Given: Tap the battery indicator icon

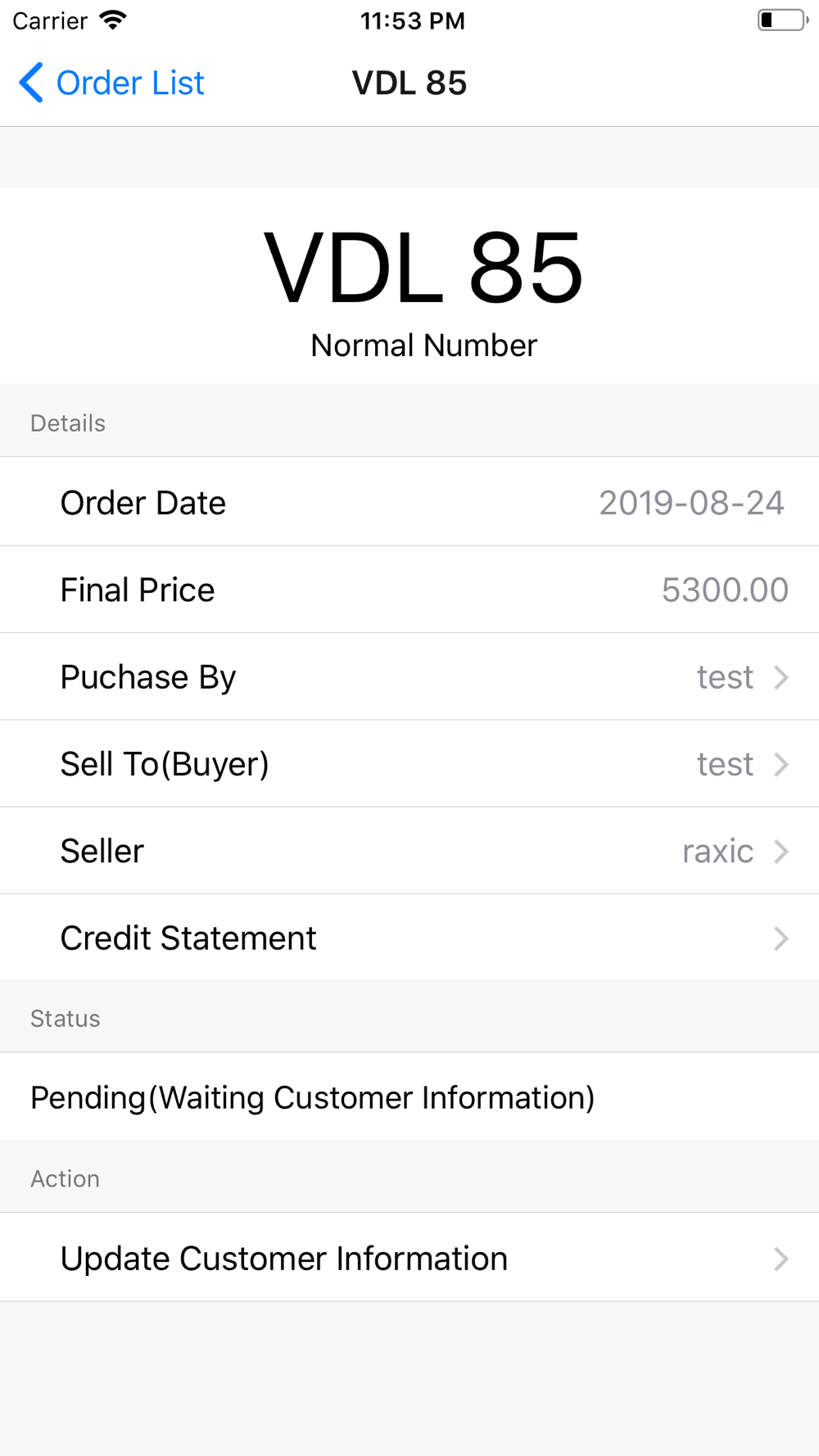Looking at the screenshot, I should coord(782,20).
